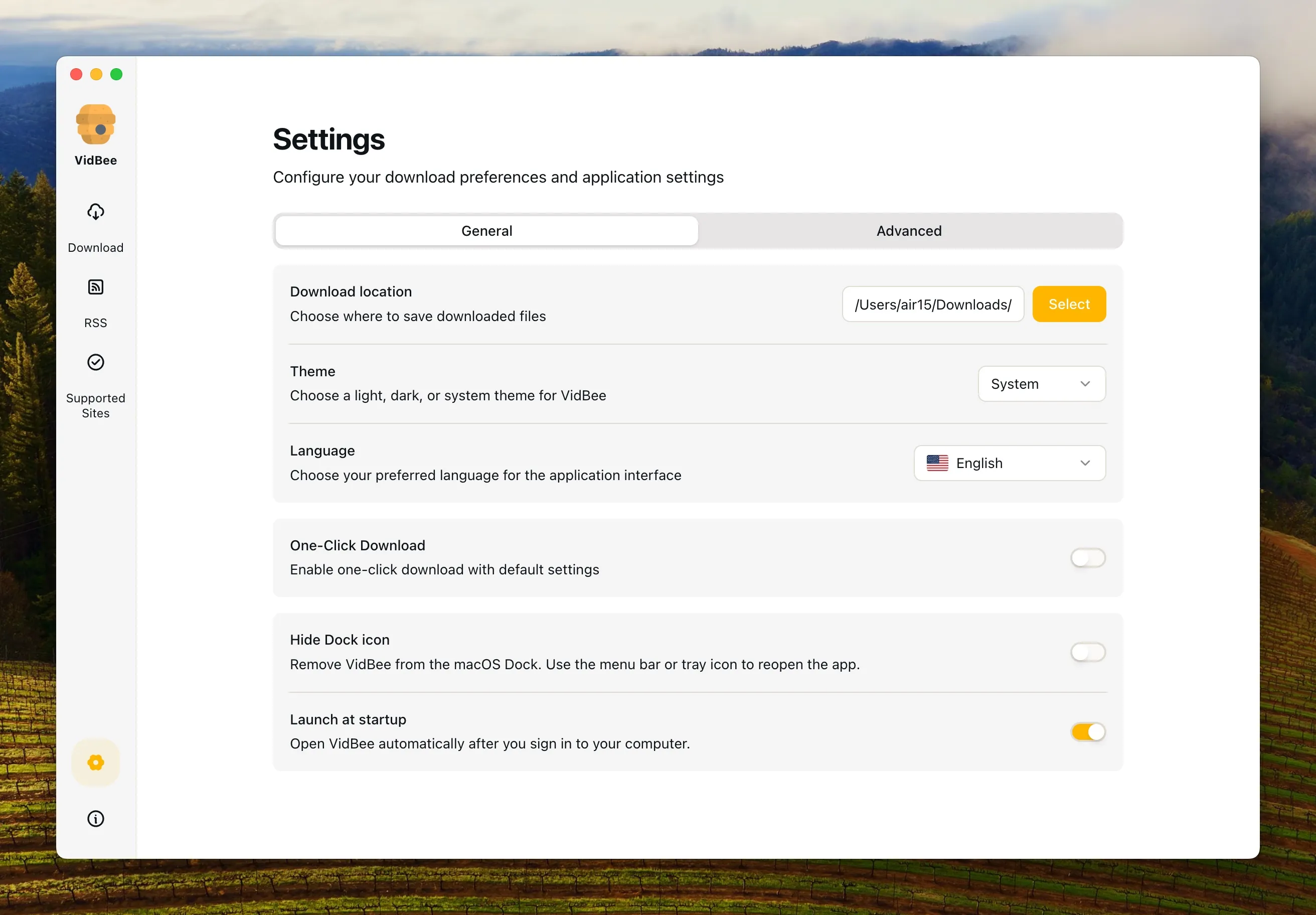Click the info icon at sidebar bottom
Screen dimensions: 1316x915
coord(95,819)
